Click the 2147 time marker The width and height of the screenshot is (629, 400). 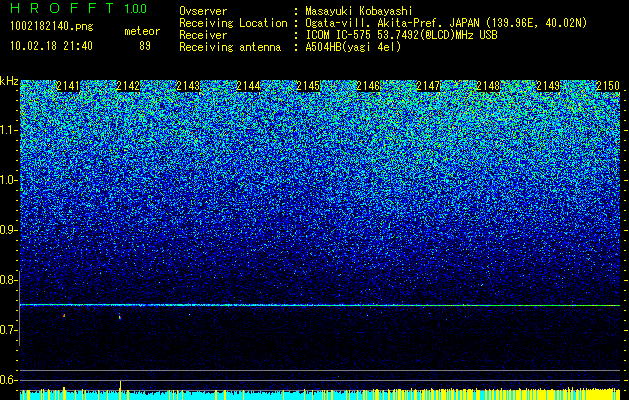(428, 86)
